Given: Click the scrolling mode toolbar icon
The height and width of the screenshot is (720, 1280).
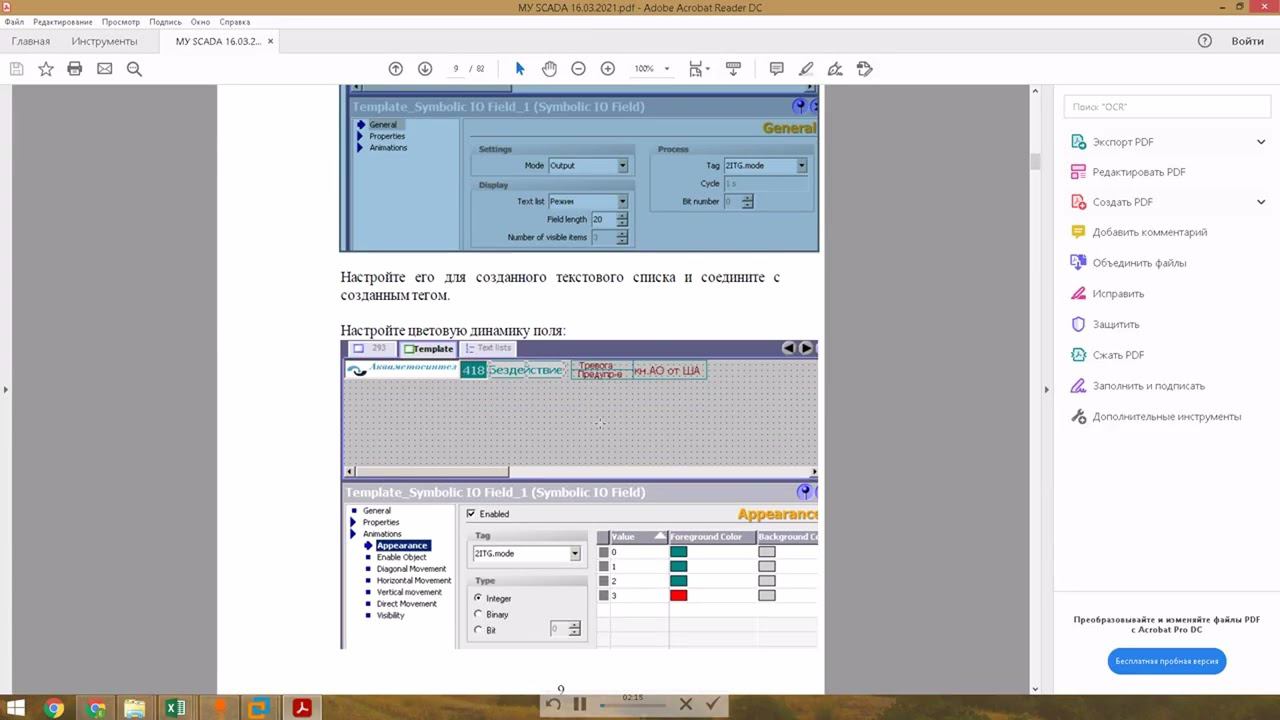Looking at the screenshot, I should pyautogui.click(x=733, y=69).
